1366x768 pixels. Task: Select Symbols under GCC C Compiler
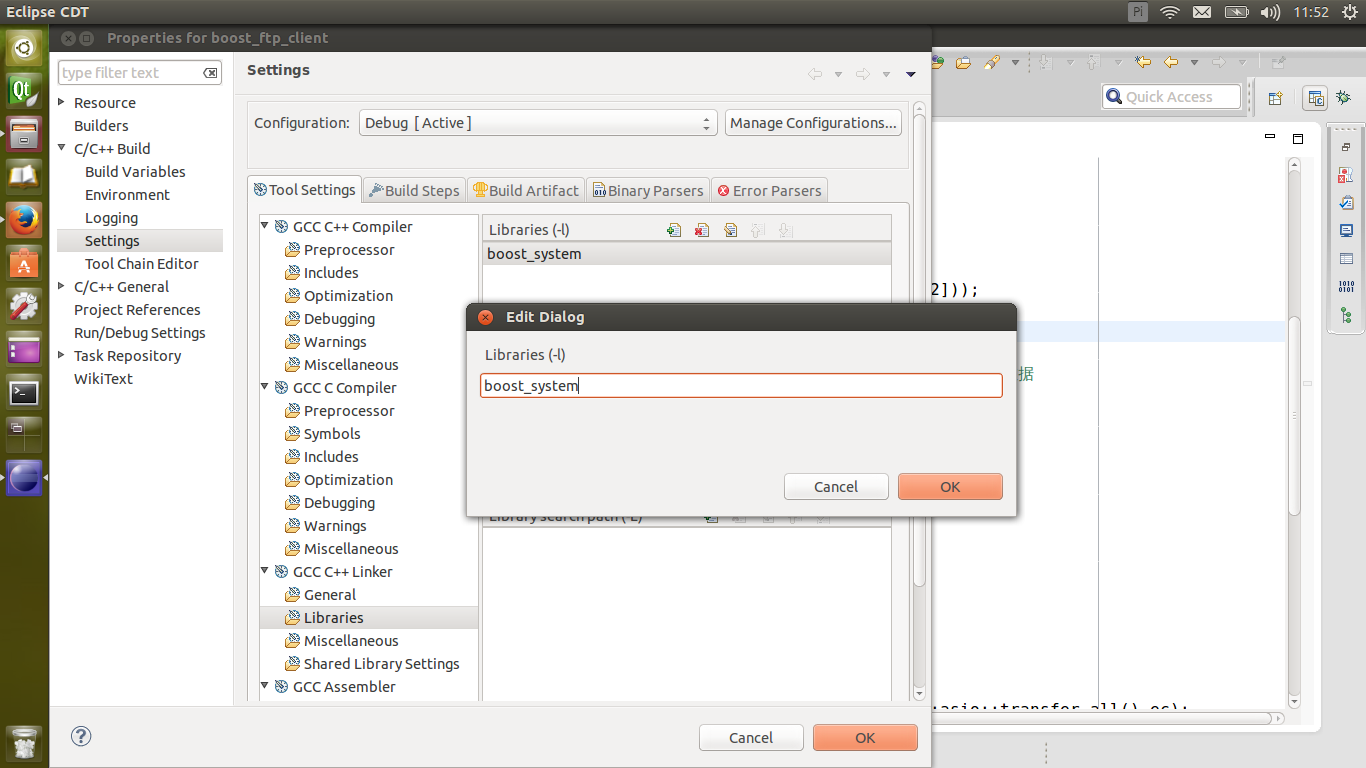pyautogui.click(x=332, y=434)
